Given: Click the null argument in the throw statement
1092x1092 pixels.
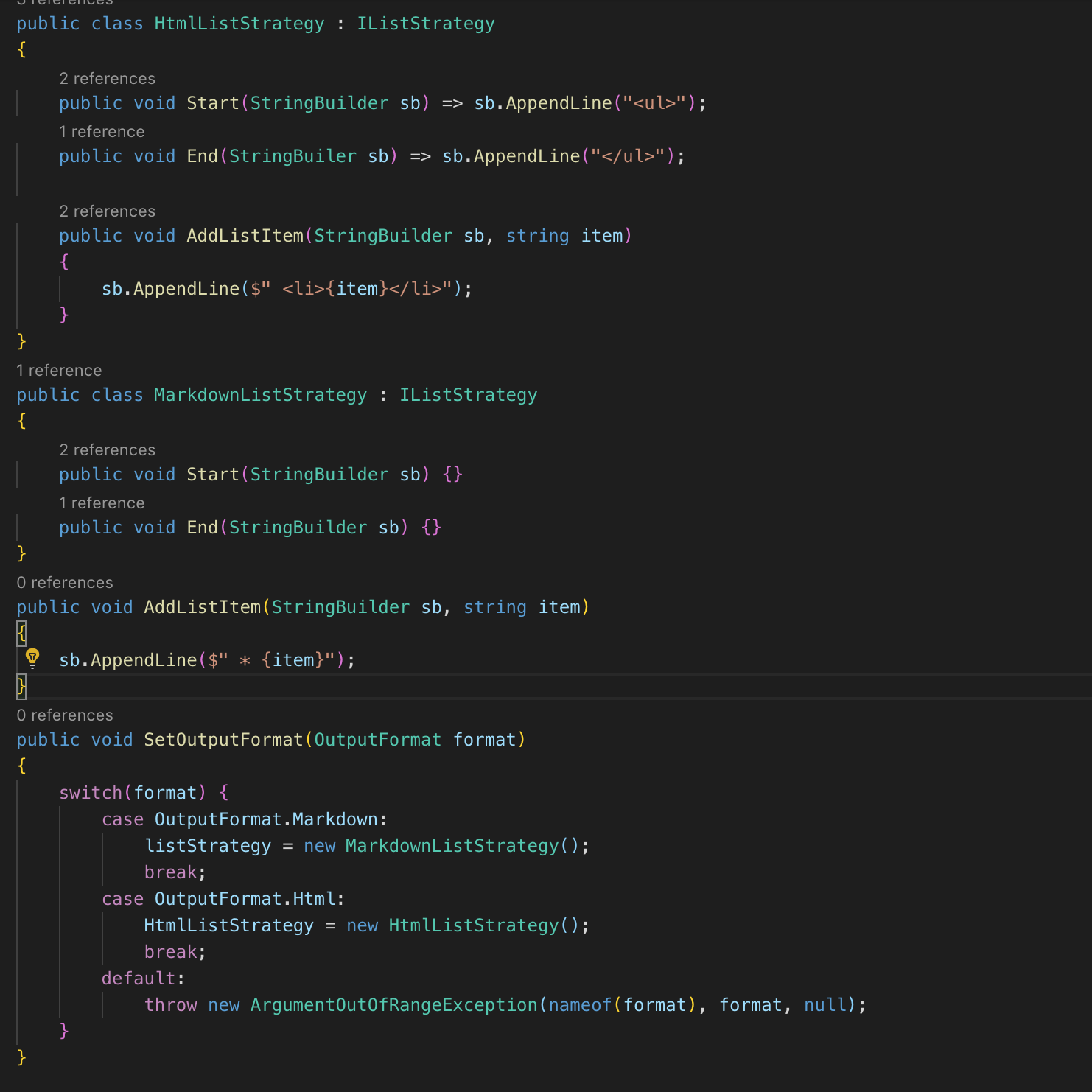Looking at the screenshot, I should pos(825,1005).
